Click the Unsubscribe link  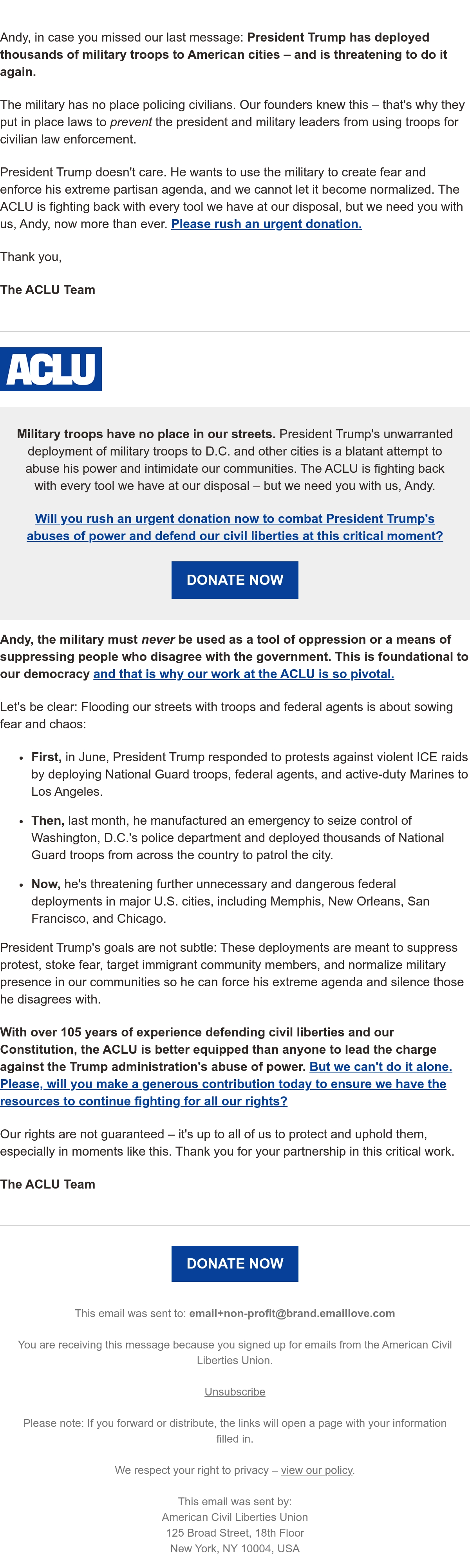(x=235, y=1392)
